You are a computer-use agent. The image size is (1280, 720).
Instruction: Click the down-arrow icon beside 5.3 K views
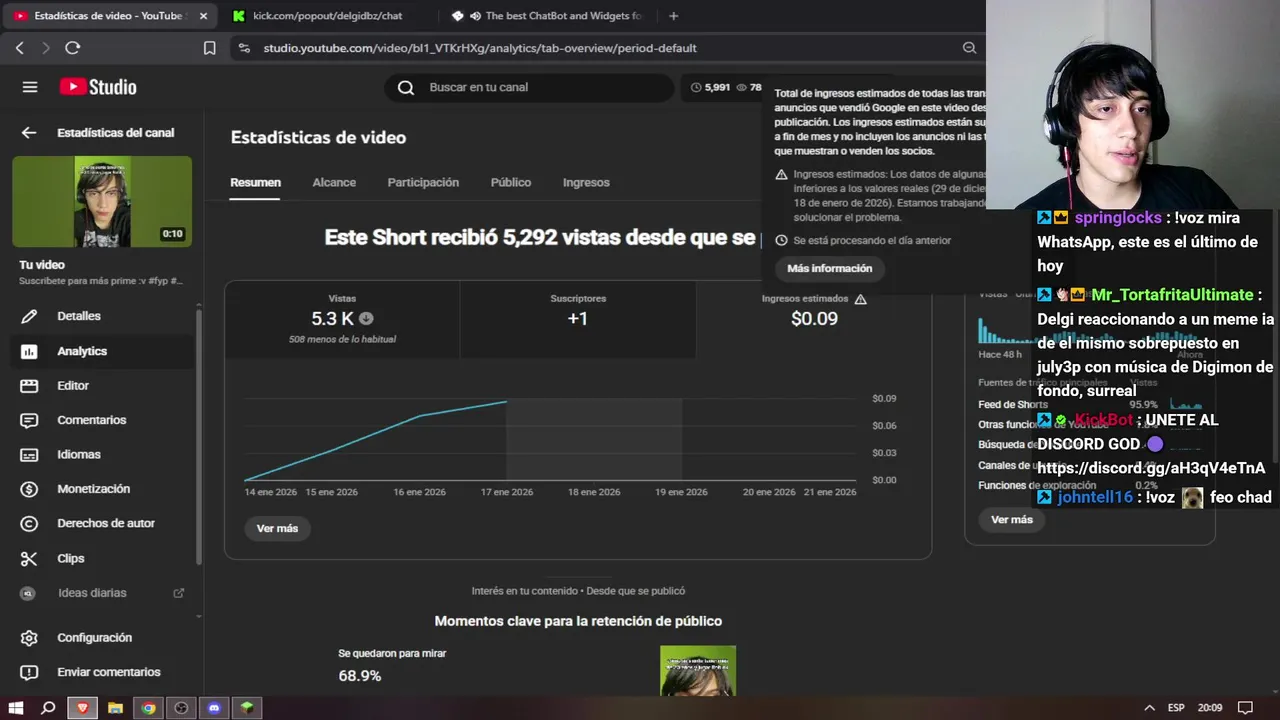click(x=366, y=319)
